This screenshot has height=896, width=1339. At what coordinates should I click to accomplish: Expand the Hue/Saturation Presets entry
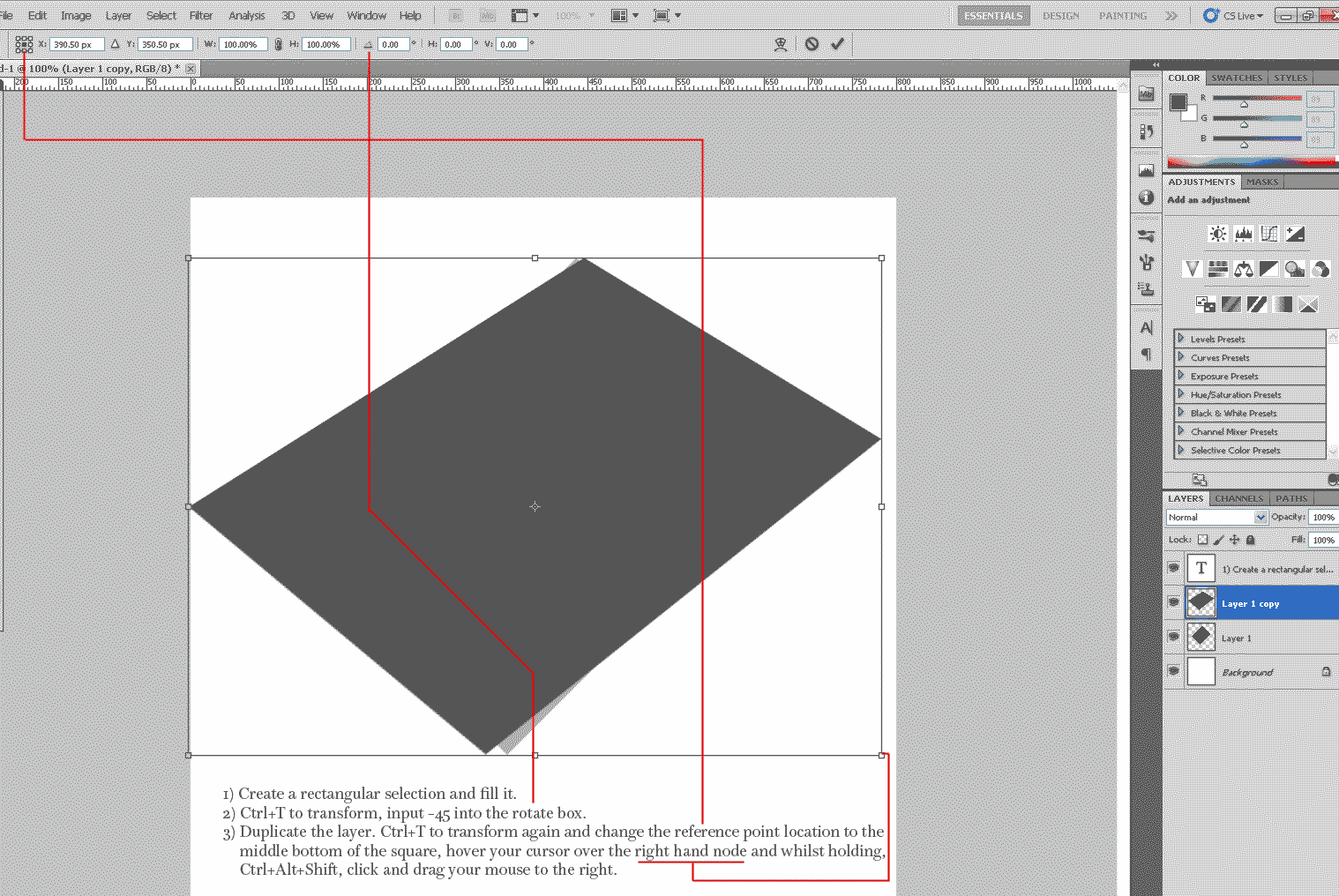(1181, 394)
